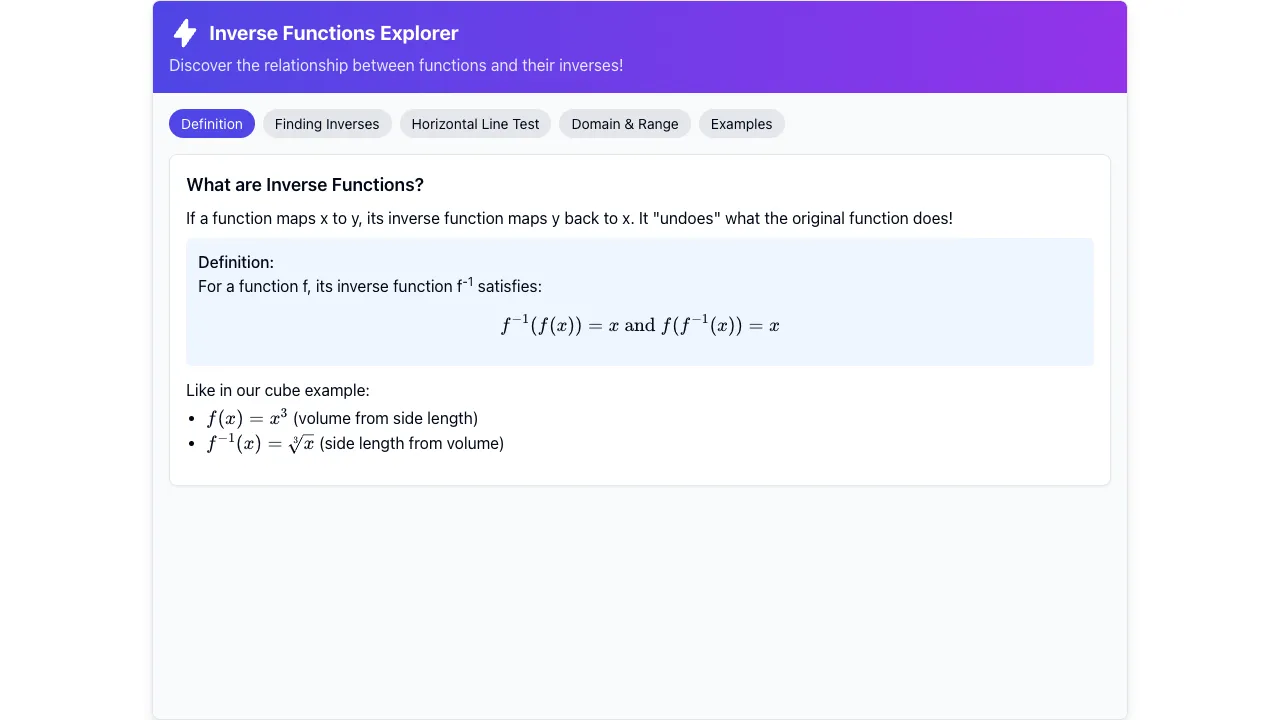Click the paragraph about mapping x to y
This screenshot has width=1280, height=720.
pyautogui.click(x=569, y=218)
